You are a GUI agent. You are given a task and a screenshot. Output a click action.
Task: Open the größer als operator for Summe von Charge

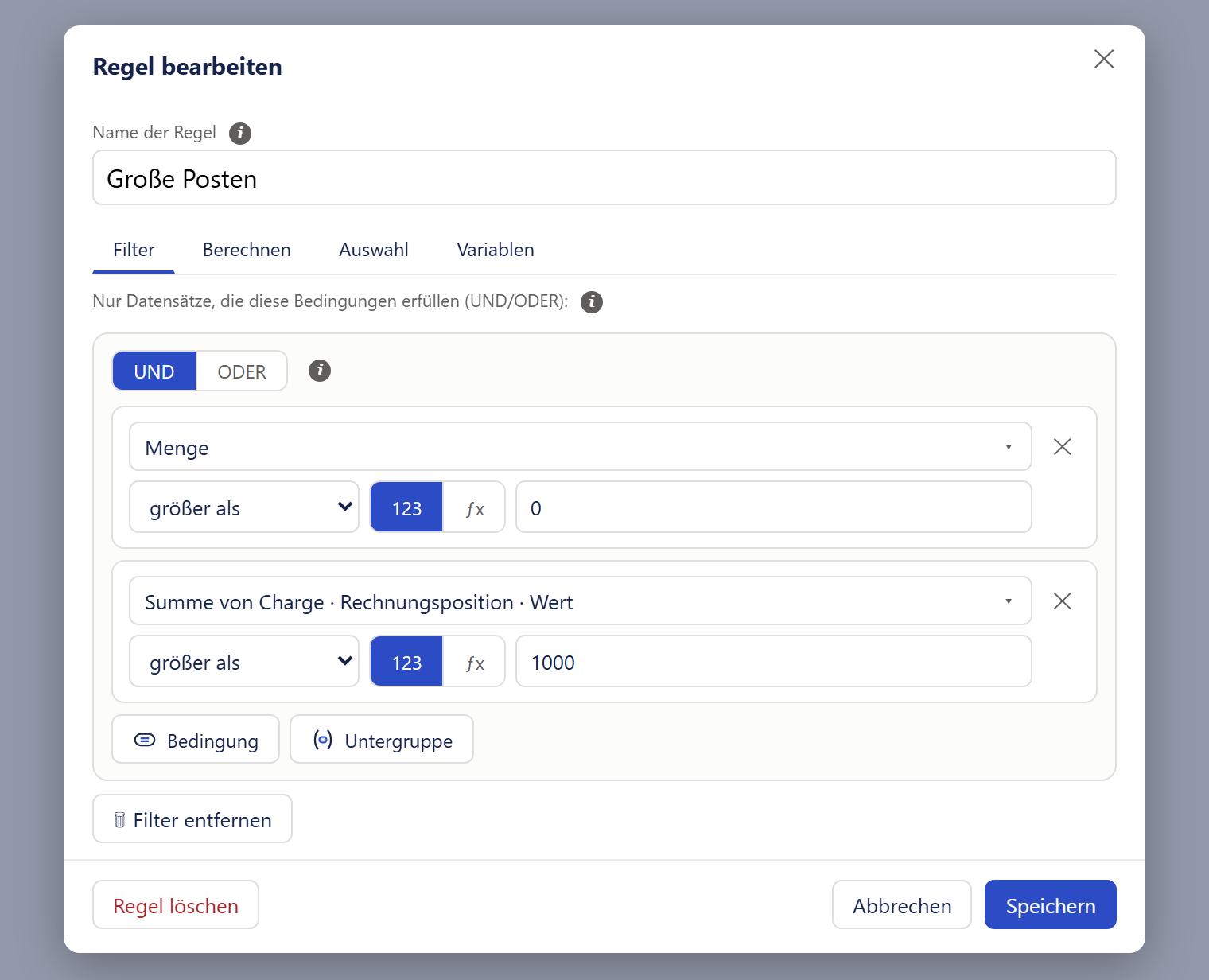pos(244,662)
